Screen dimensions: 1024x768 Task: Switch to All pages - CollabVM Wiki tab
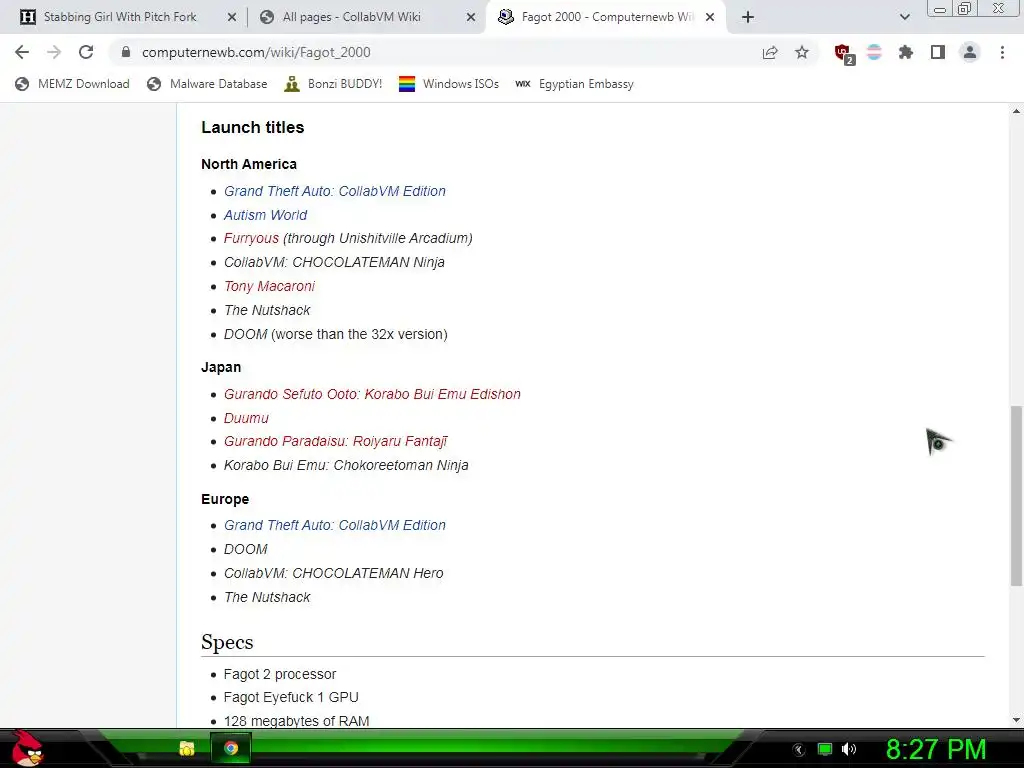click(x=351, y=17)
